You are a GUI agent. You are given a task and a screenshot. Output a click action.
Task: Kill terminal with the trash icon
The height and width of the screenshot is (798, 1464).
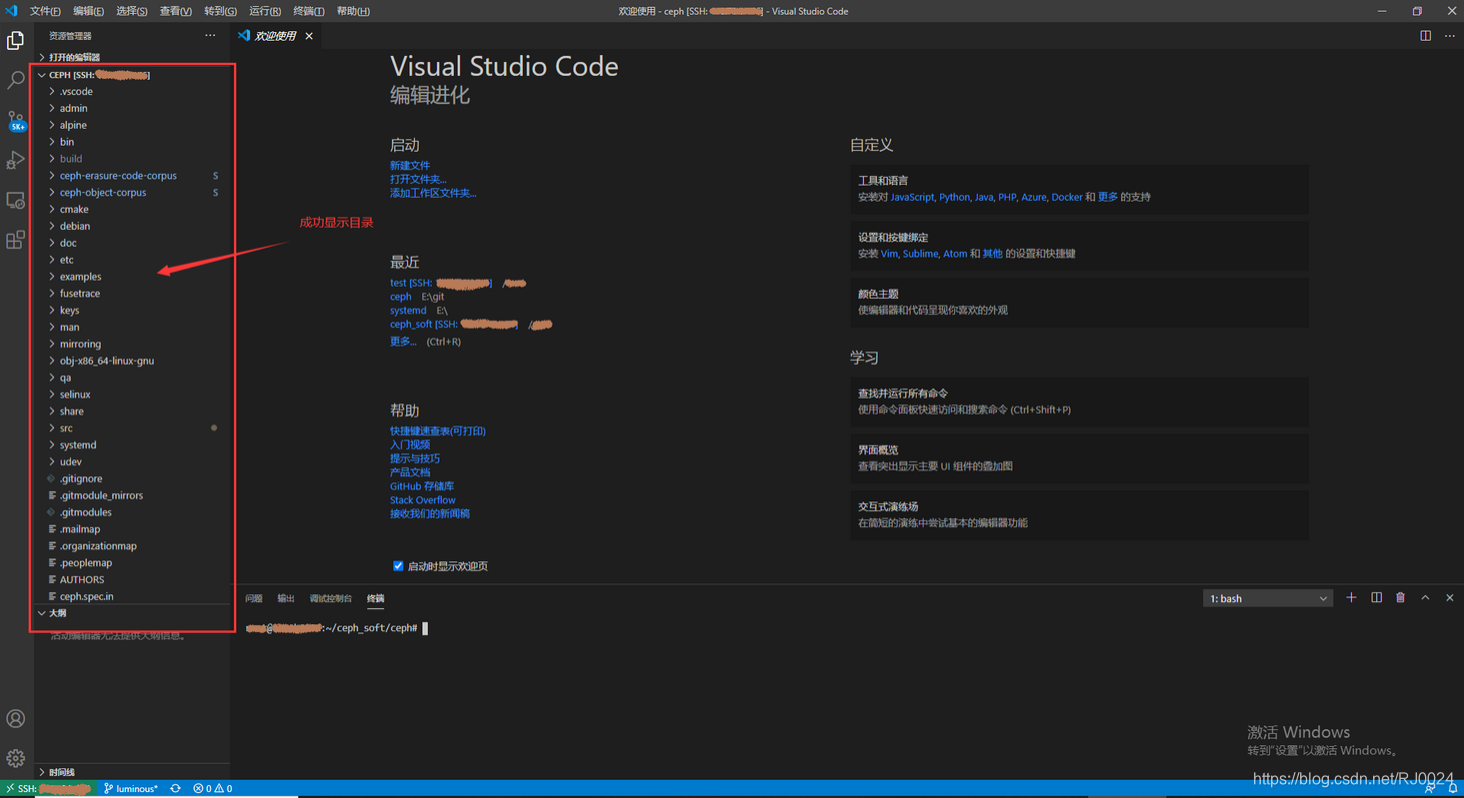1400,598
